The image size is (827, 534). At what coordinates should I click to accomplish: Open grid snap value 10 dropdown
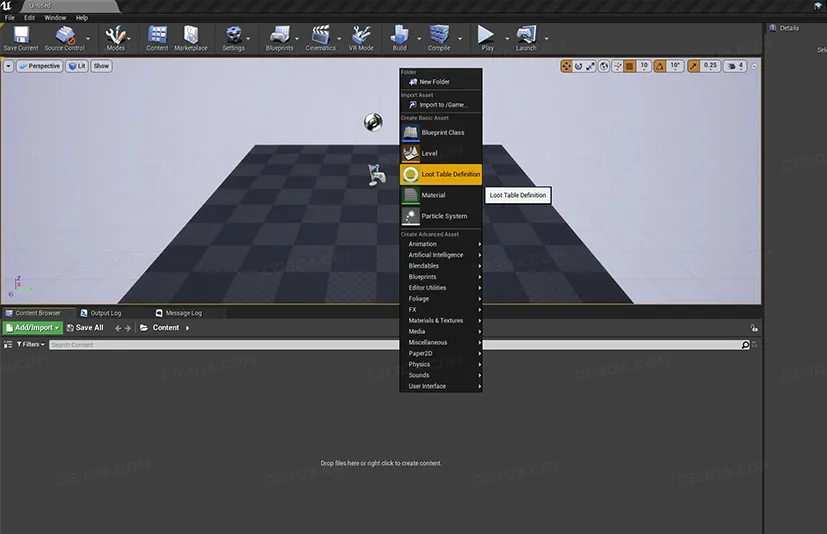(644, 66)
